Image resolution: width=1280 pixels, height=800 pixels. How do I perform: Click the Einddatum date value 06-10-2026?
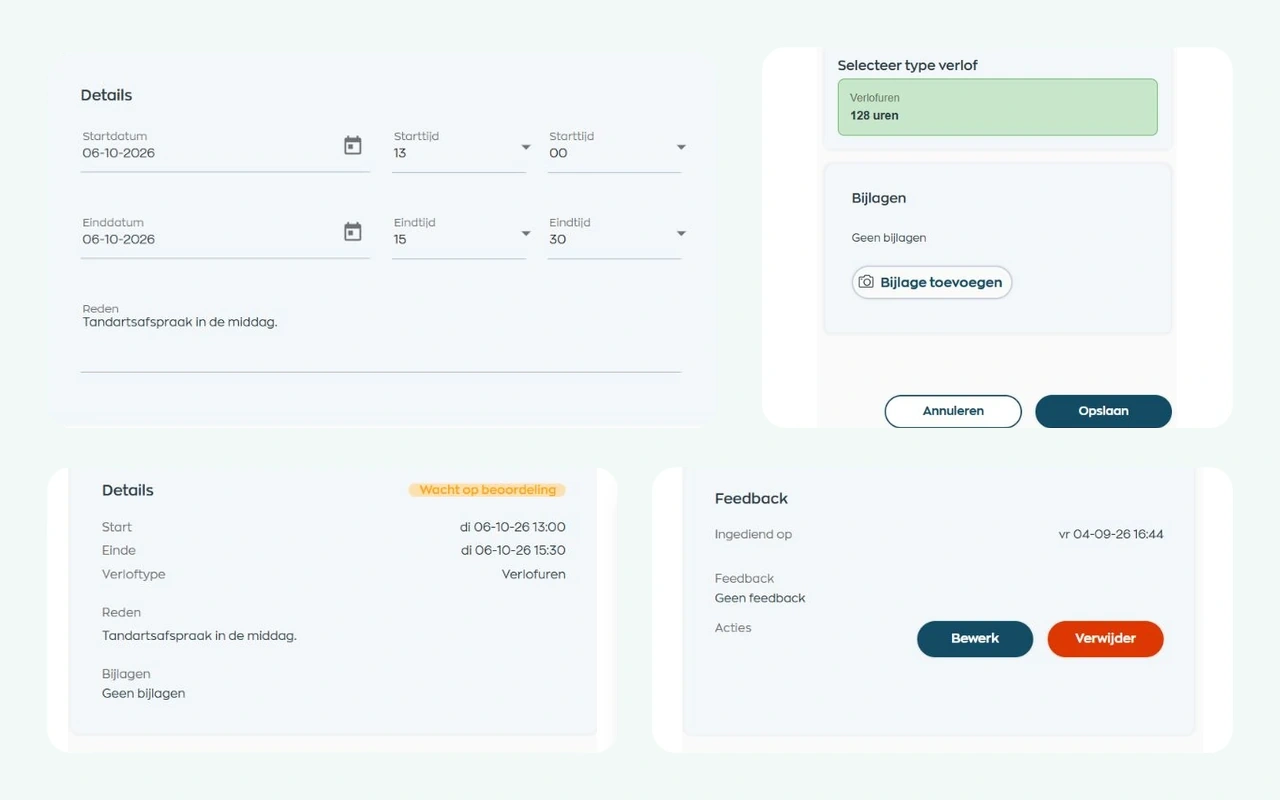point(119,239)
